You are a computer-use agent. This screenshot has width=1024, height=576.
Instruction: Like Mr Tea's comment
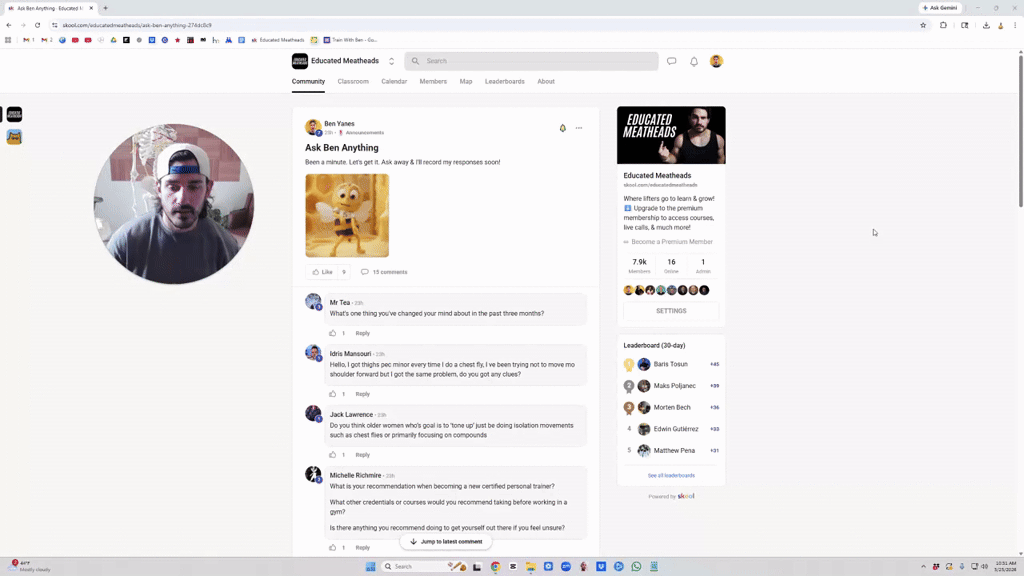click(x=332, y=333)
